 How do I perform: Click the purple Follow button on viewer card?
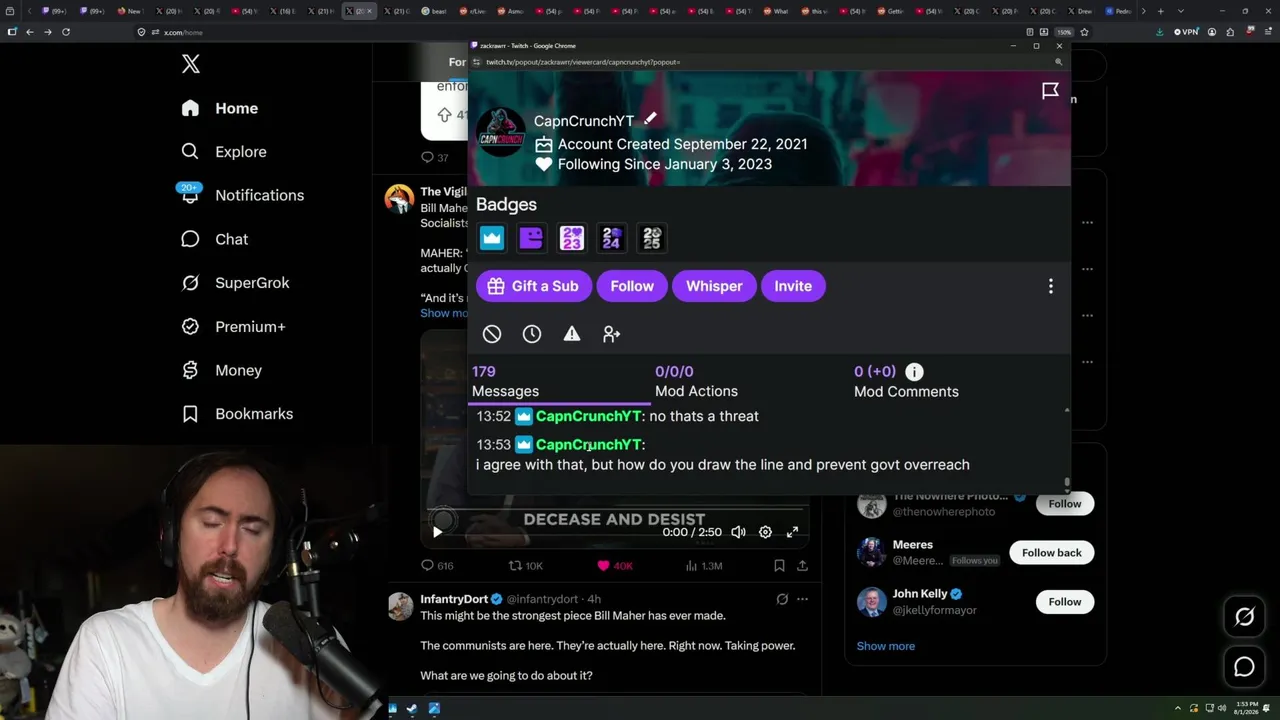click(x=632, y=286)
